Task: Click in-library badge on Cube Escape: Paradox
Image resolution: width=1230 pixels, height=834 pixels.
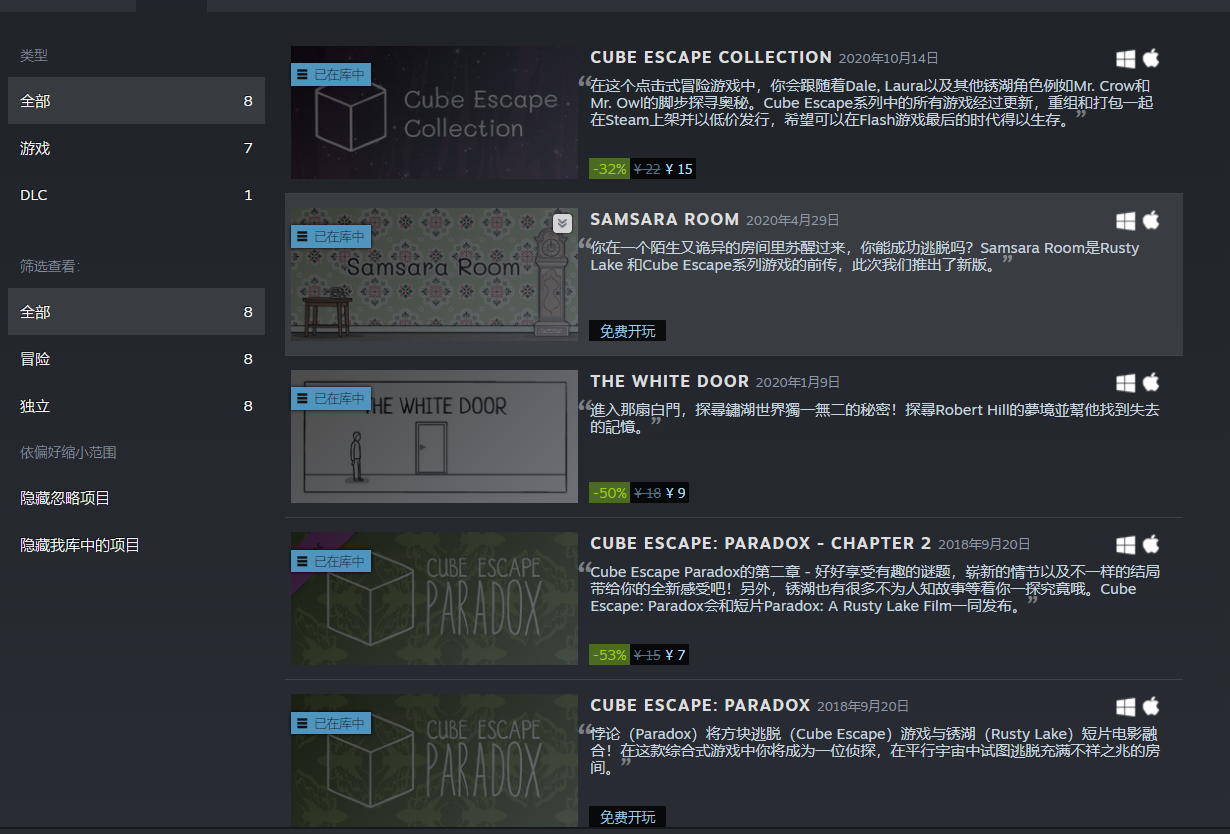Action: (x=331, y=722)
